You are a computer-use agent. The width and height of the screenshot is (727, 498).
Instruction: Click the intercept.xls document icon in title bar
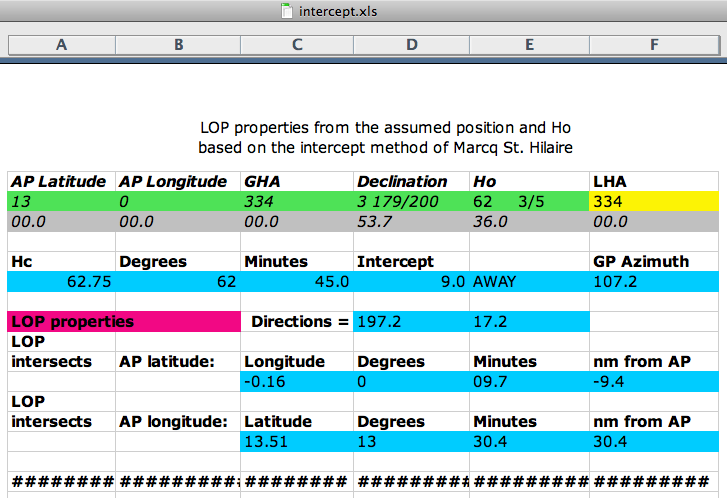click(x=286, y=12)
